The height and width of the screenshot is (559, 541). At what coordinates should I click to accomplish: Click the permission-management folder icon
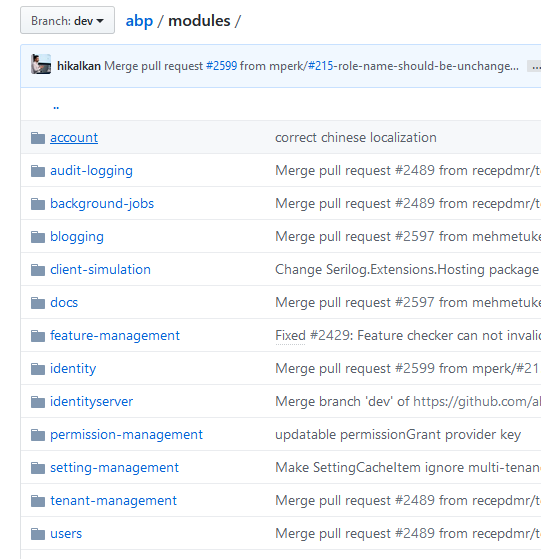point(38,435)
